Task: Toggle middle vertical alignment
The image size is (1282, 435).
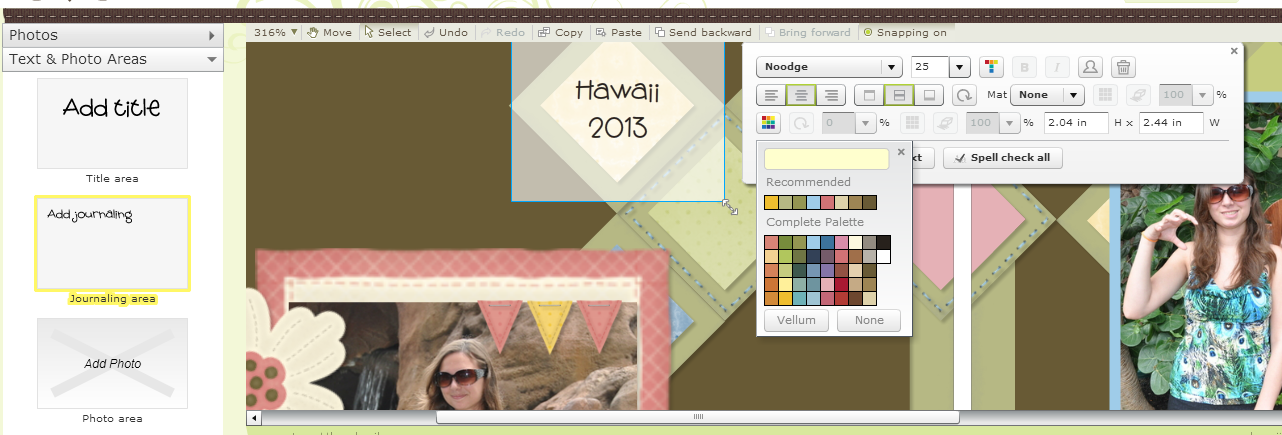Action: coord(899,95)
